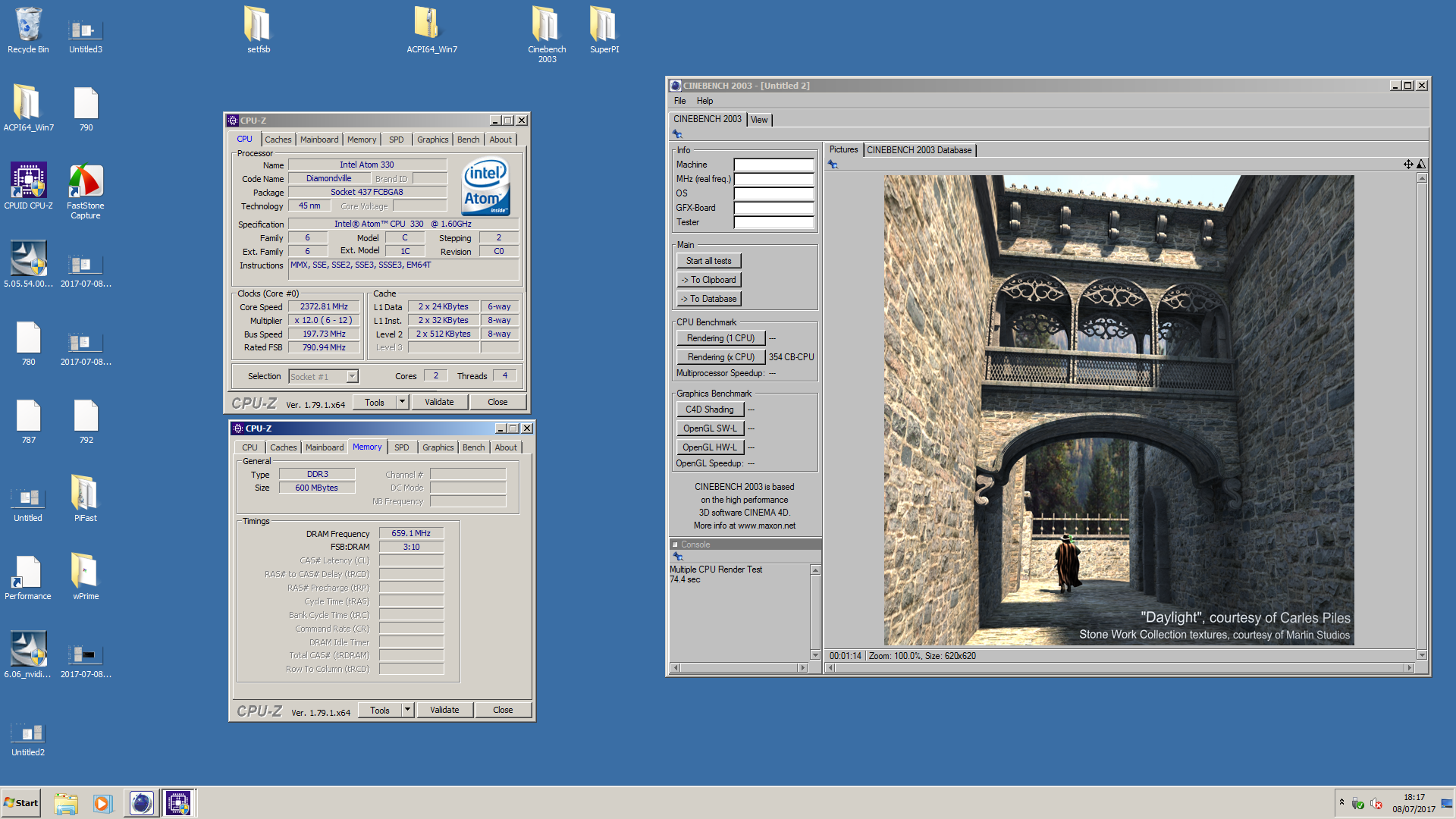Click the move/pan icon above the rendered picture
This screenshot has width=1456, height=819.
pyautogui.click(x=1408, y=165)
